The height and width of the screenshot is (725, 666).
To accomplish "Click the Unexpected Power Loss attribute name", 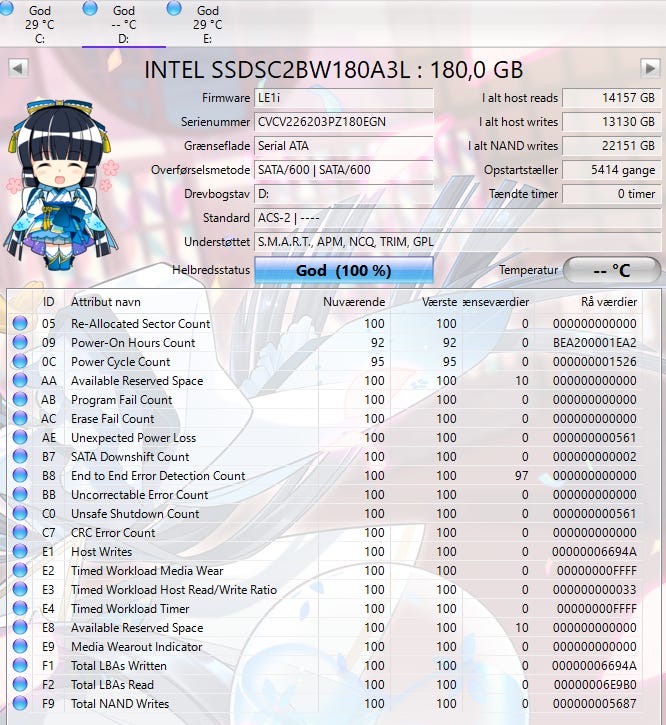I will point(133,437).
